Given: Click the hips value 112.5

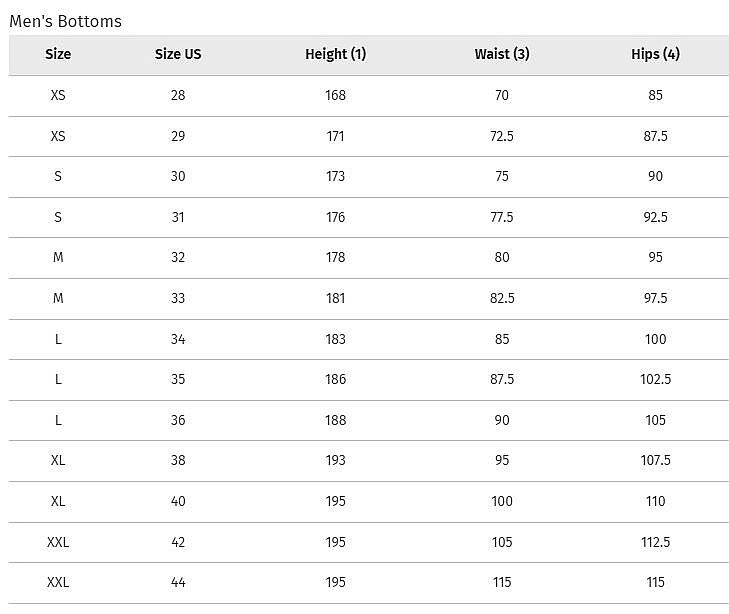Looking at the screenshot, I should (x=655, y=542).
